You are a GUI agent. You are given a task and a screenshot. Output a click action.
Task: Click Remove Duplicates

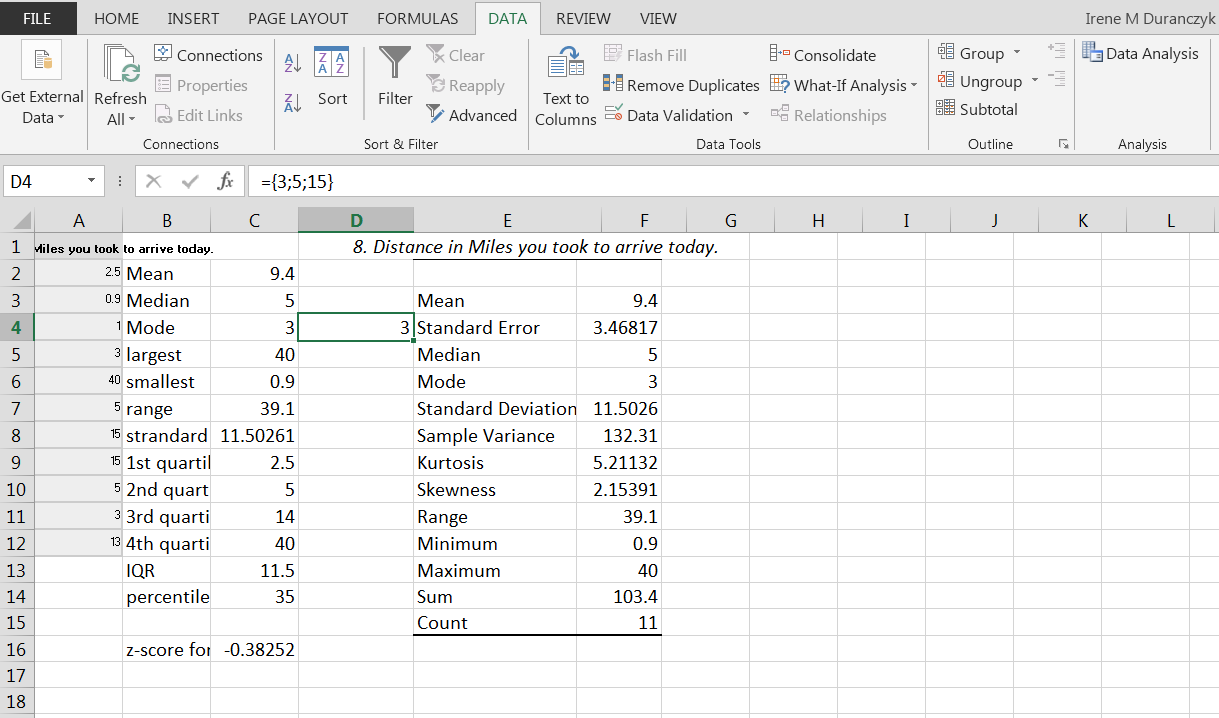click(x=682, y=85)
